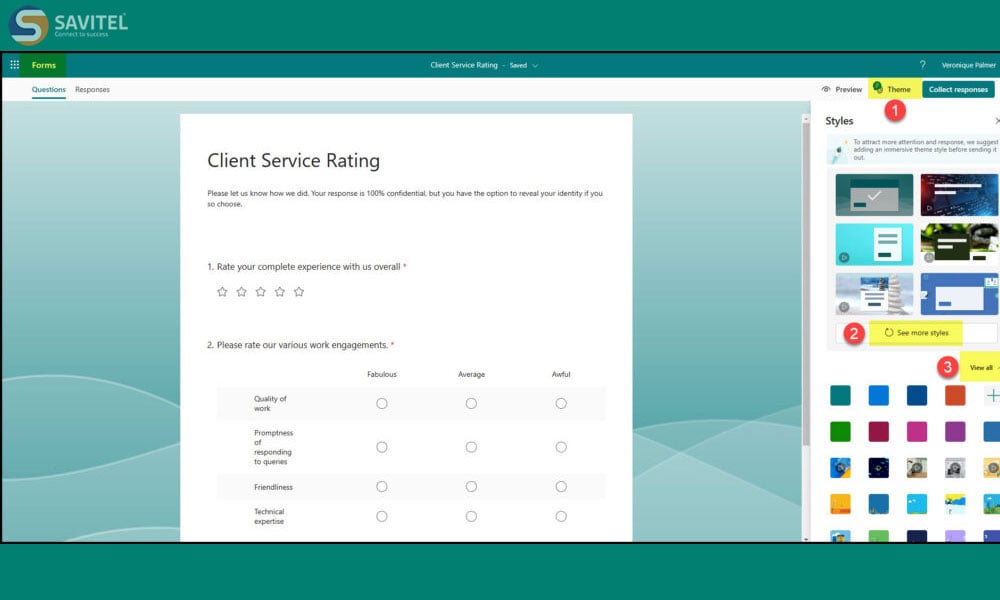The image size is (1000, 600).
Task: Expand View all themes
Action: coord(983,367)
